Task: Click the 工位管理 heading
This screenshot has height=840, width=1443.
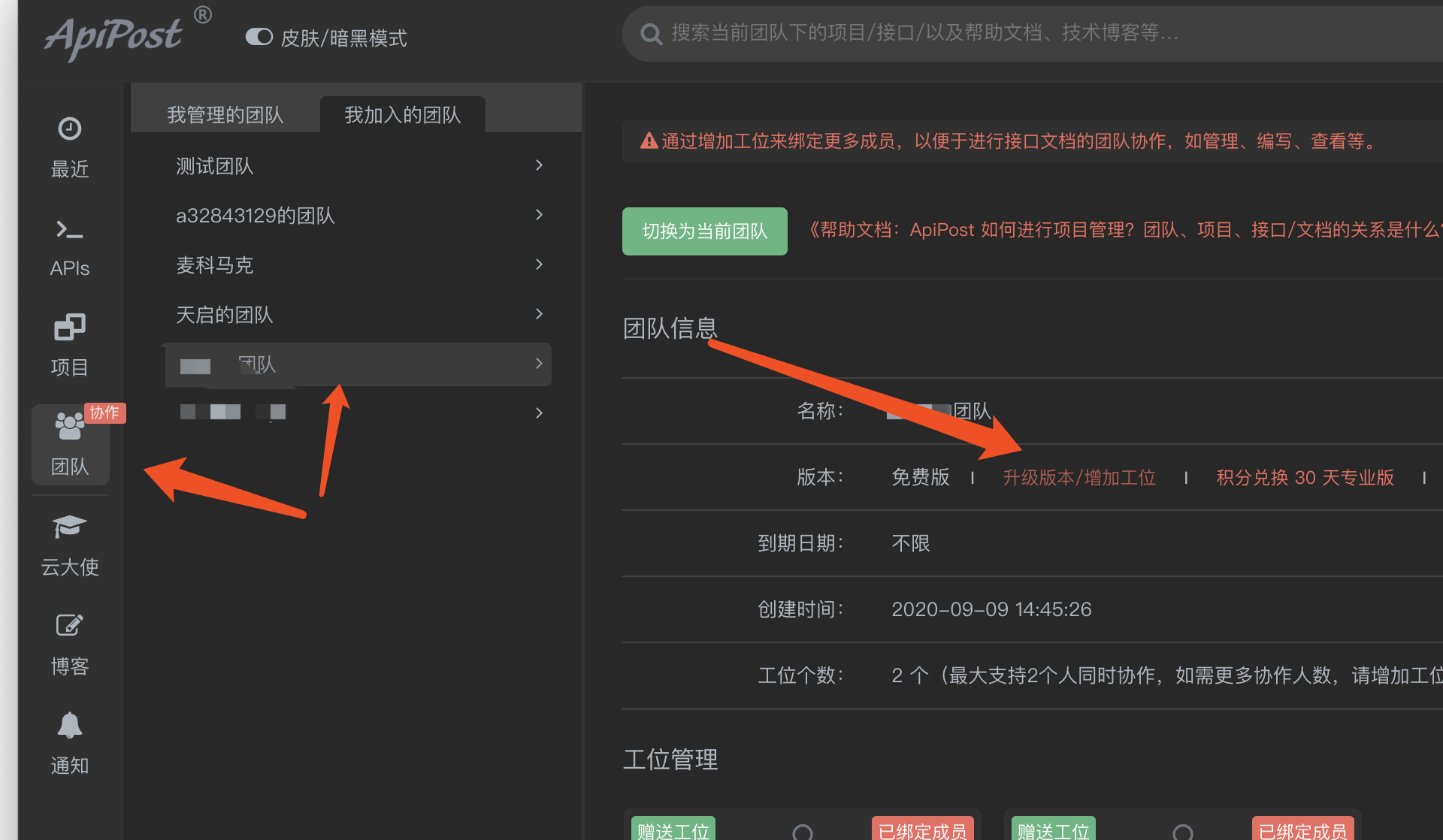Action: (670, 760)
